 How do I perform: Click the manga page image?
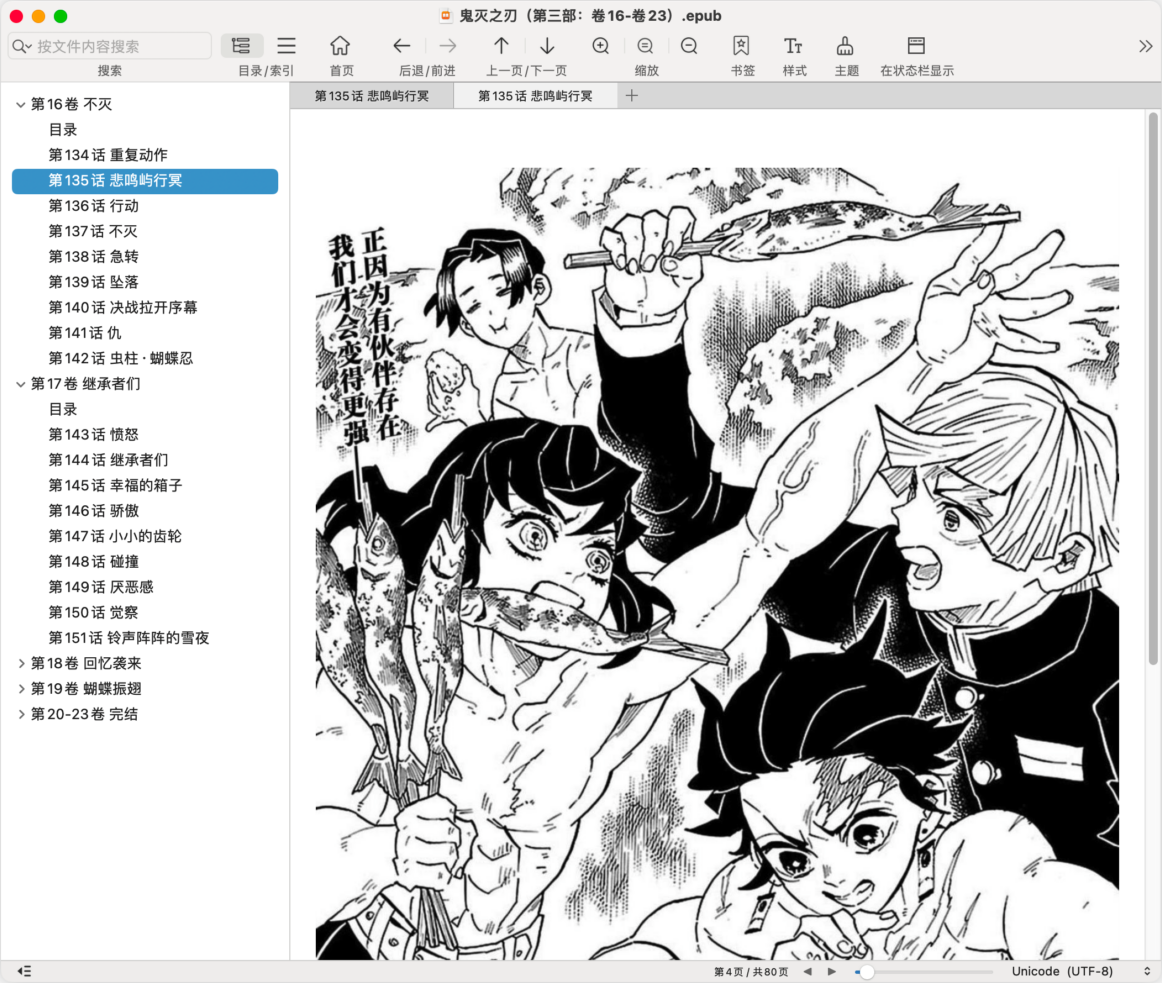coord(717,563)
